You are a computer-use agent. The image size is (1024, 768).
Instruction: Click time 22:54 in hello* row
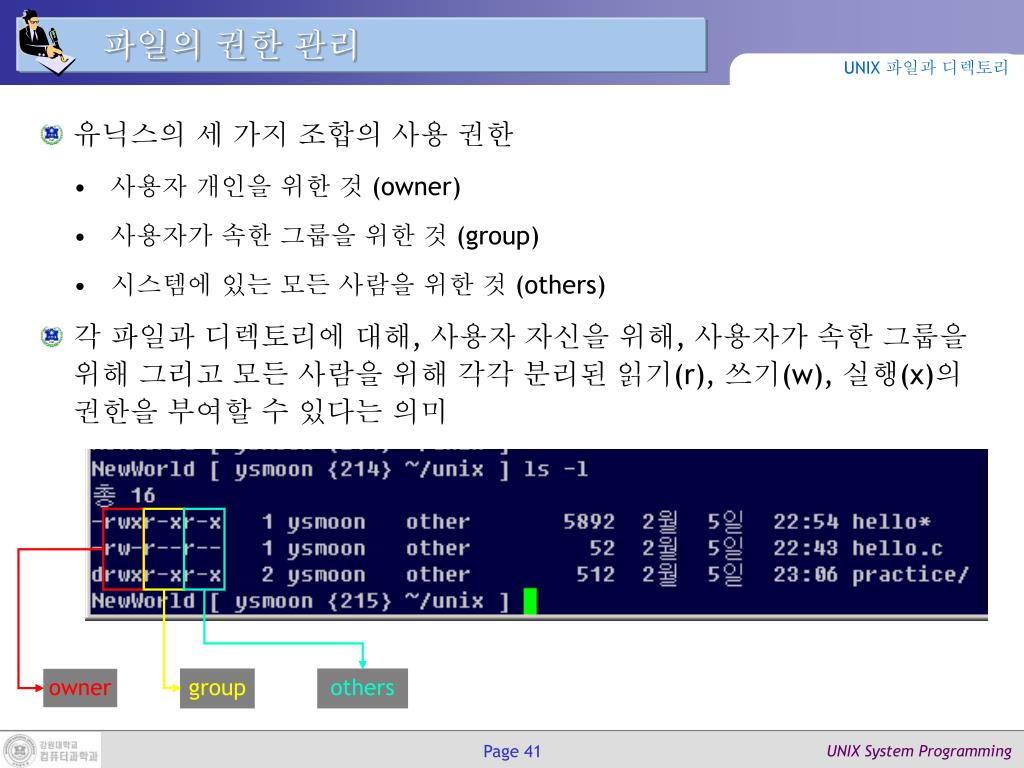click(x=805, y=522)
